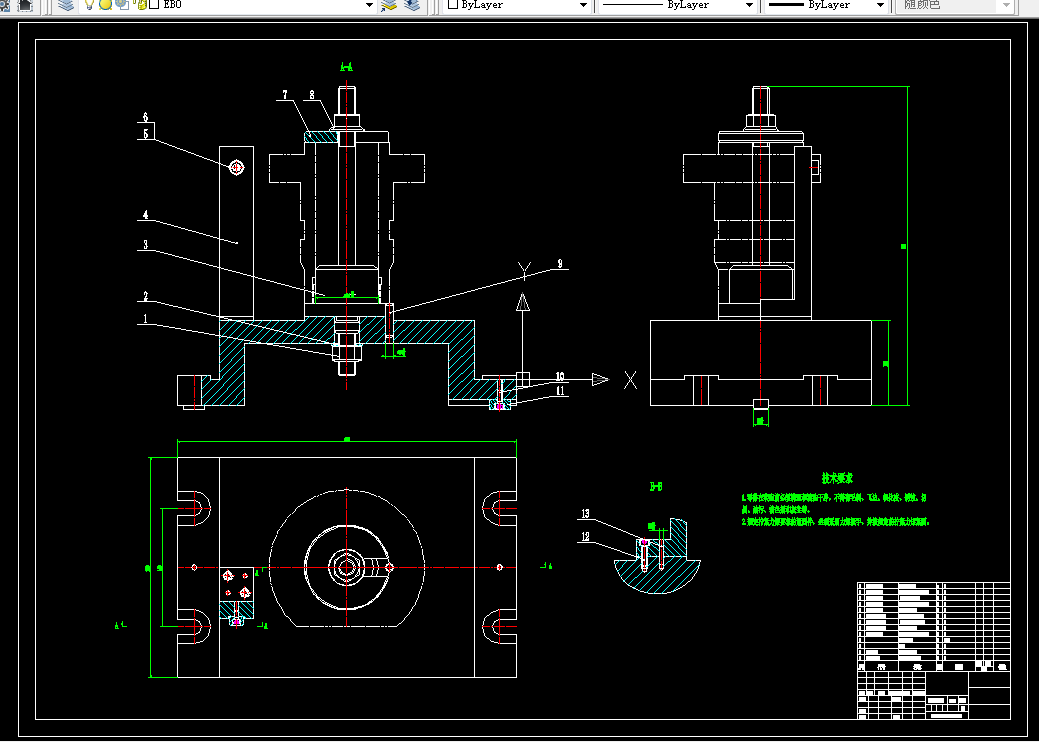Open the Layer Properties Manager
The width and height of the screenshot is (1039, 742).
(x=65, y=5)
